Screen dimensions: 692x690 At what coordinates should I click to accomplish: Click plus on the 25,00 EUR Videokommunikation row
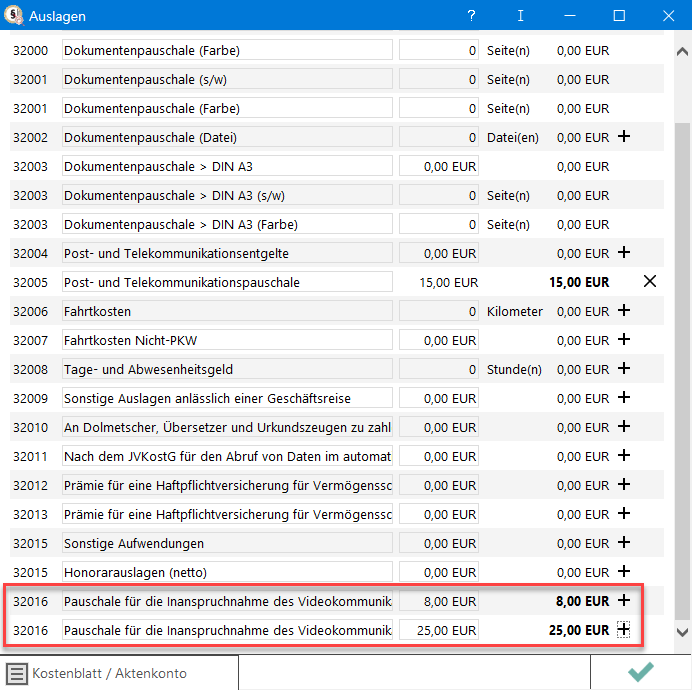point(623,630)
